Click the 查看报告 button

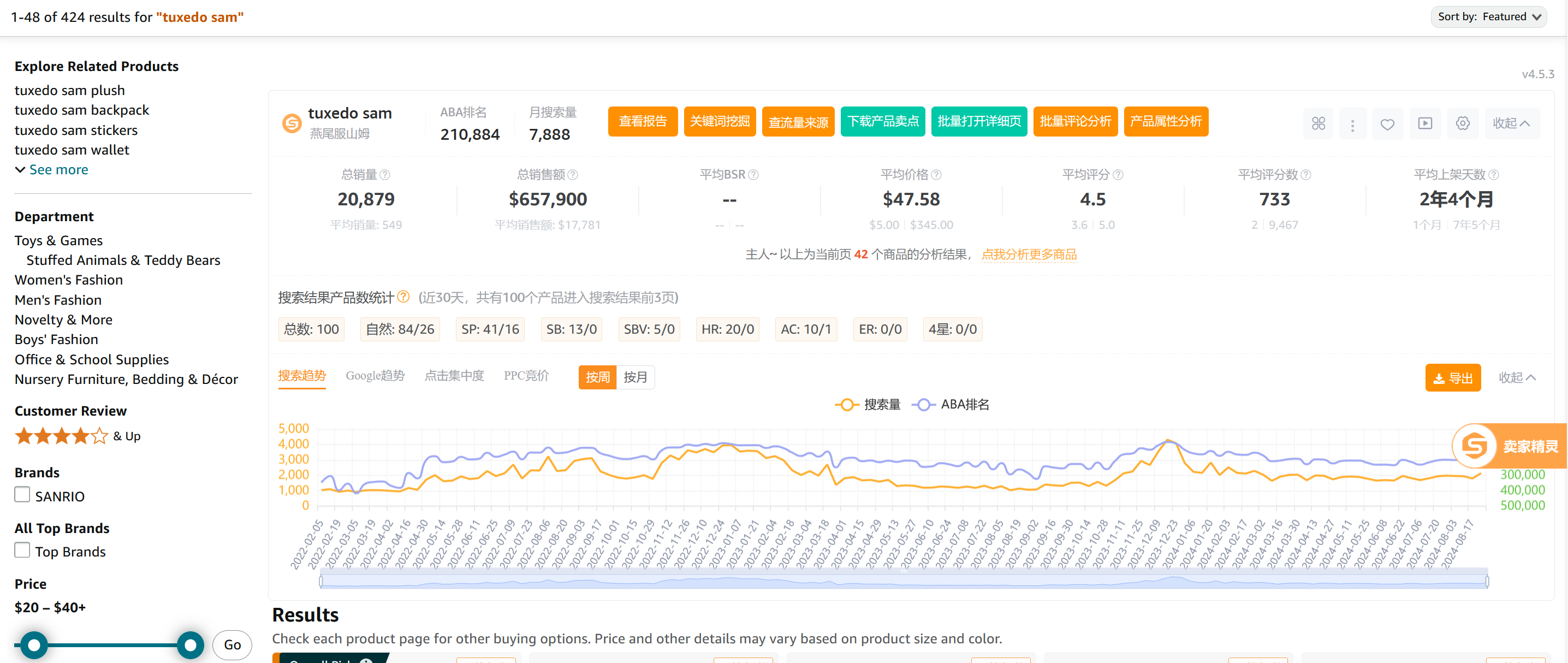click(643, 121)
